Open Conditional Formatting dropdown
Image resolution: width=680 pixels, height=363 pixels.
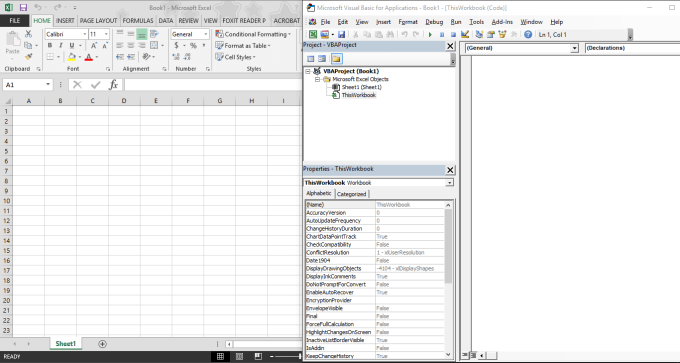(253, 34)
